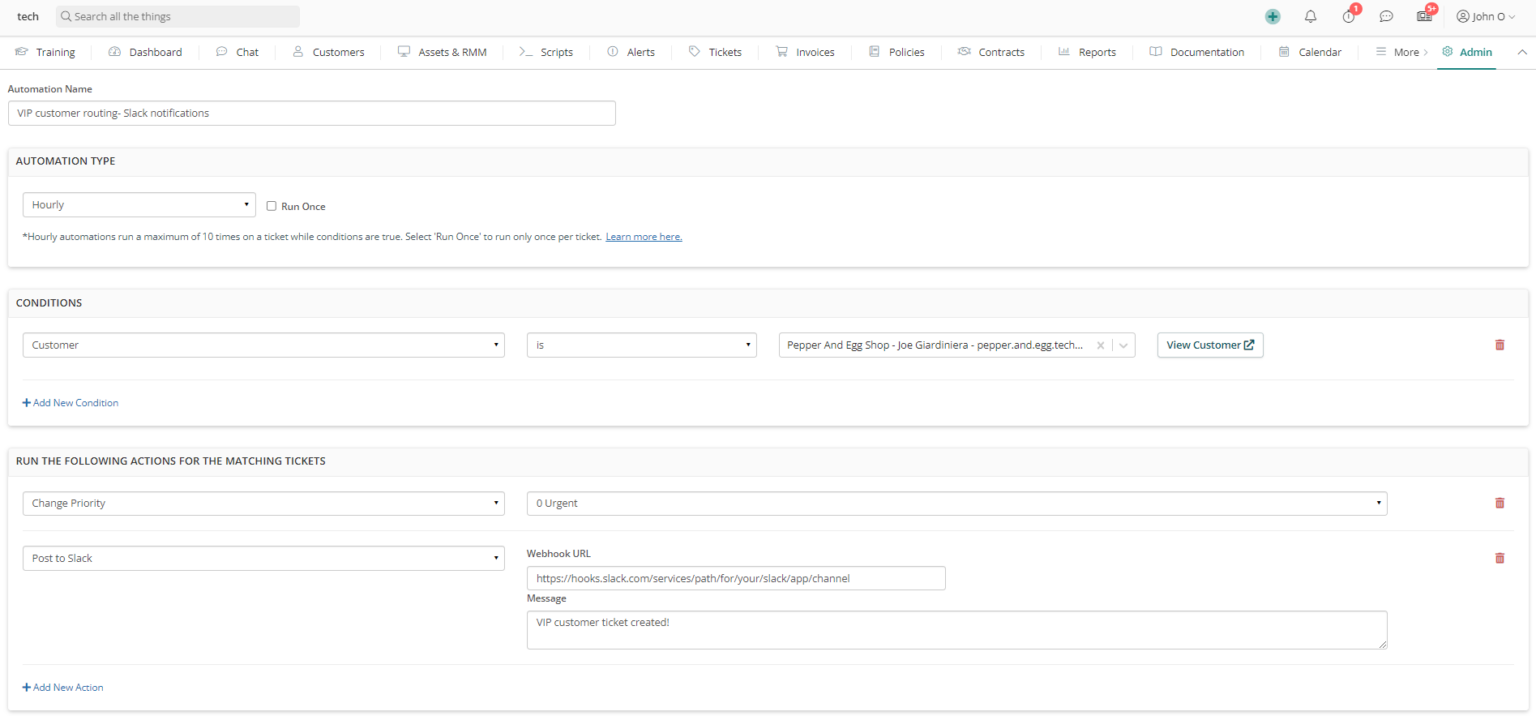Clear the selected customer with X
1536x716 pixels.
(x=1100, y=345)
